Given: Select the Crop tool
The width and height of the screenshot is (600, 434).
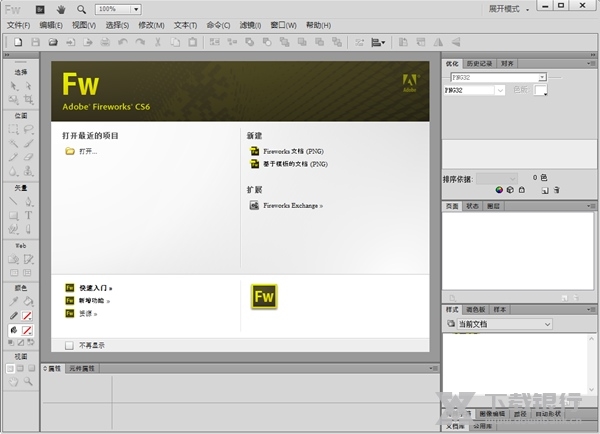Looking at the screenshot, I should [28, 100].
